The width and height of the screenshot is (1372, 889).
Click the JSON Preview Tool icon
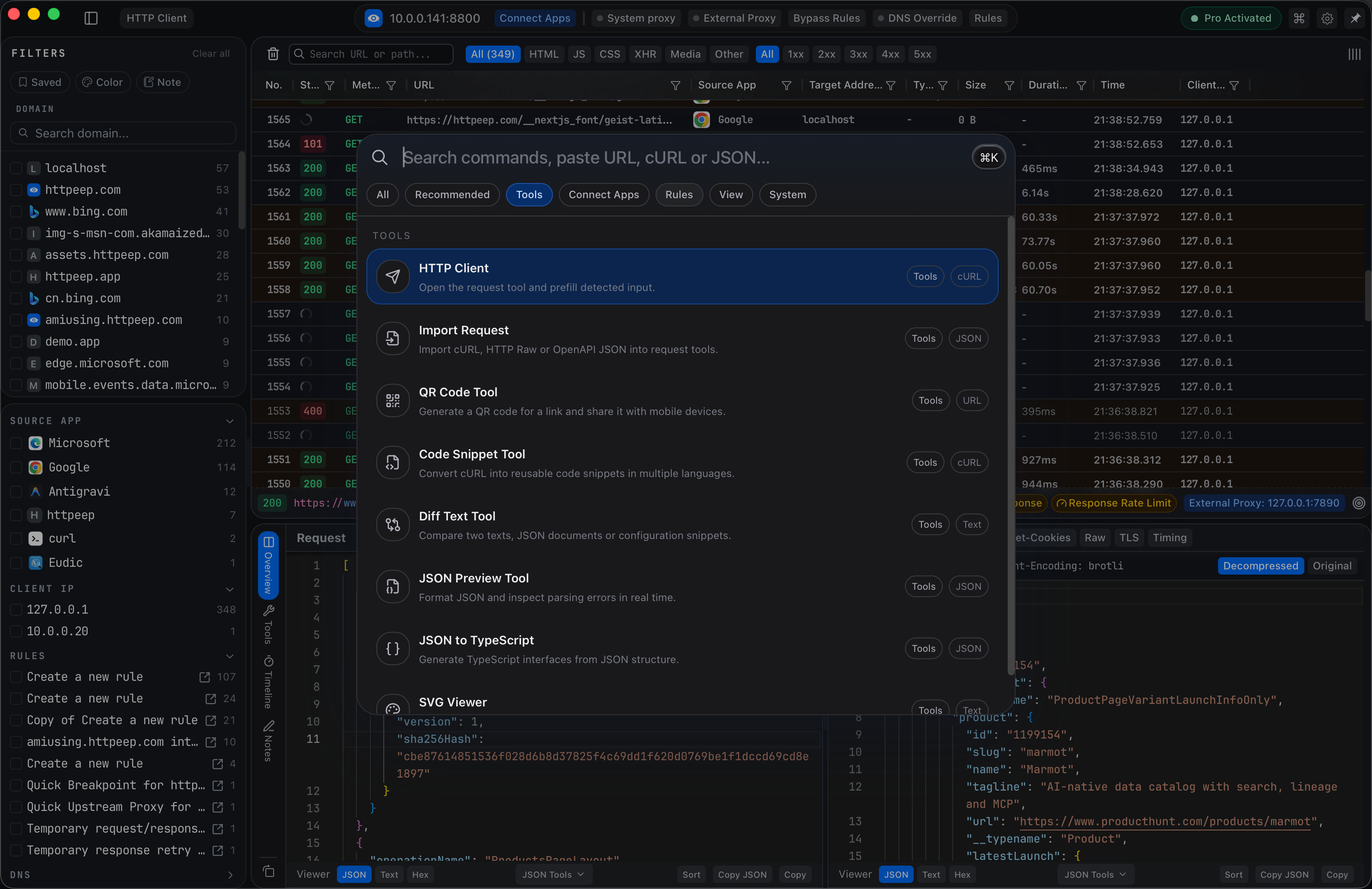(393, 586)
